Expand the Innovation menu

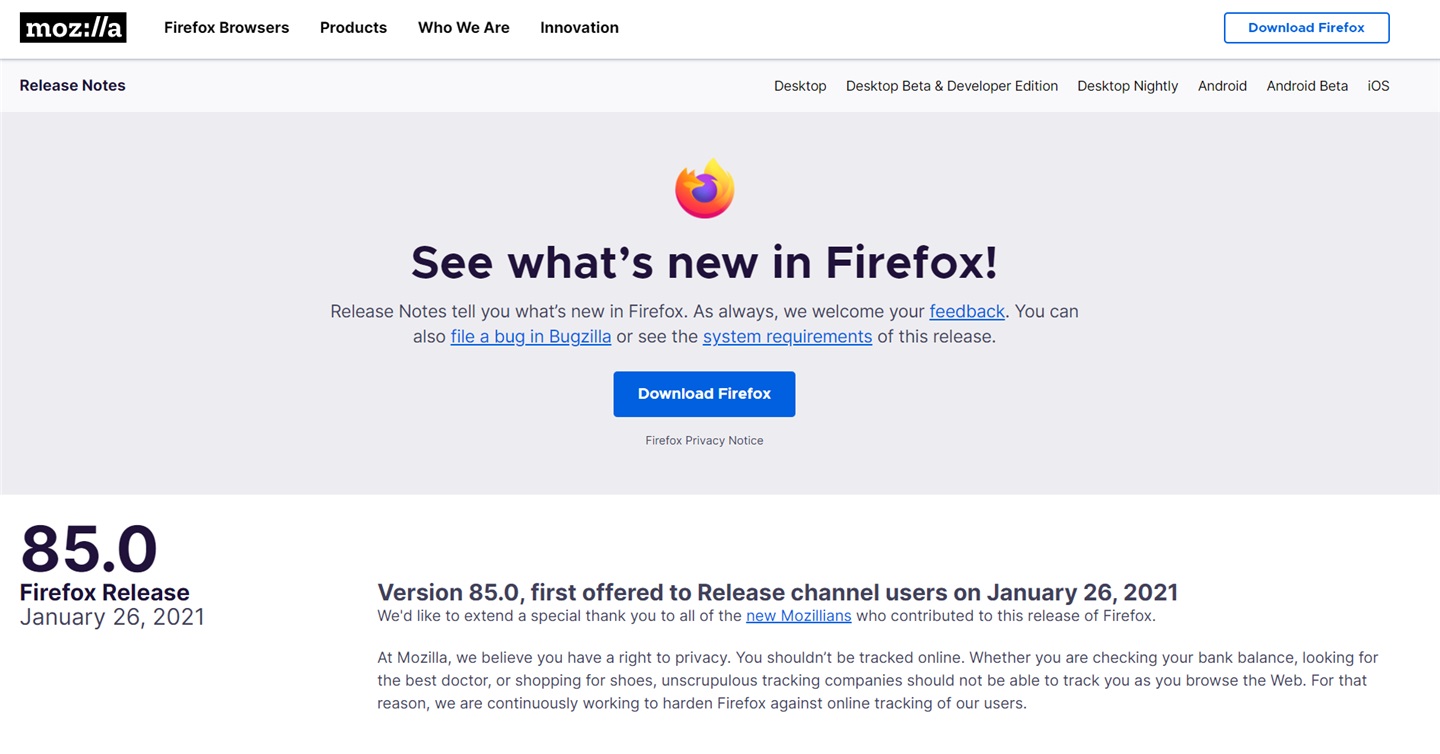pyautogui.click(x=579, y=28)
